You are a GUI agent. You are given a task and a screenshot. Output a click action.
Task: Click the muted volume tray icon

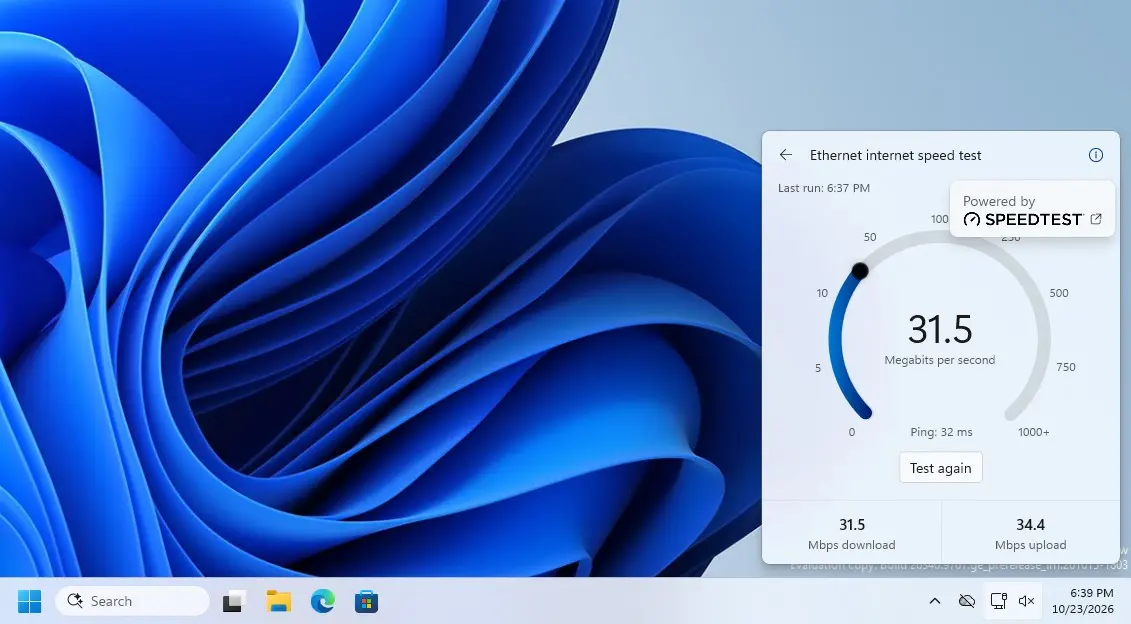click(x=1026, y=601)
